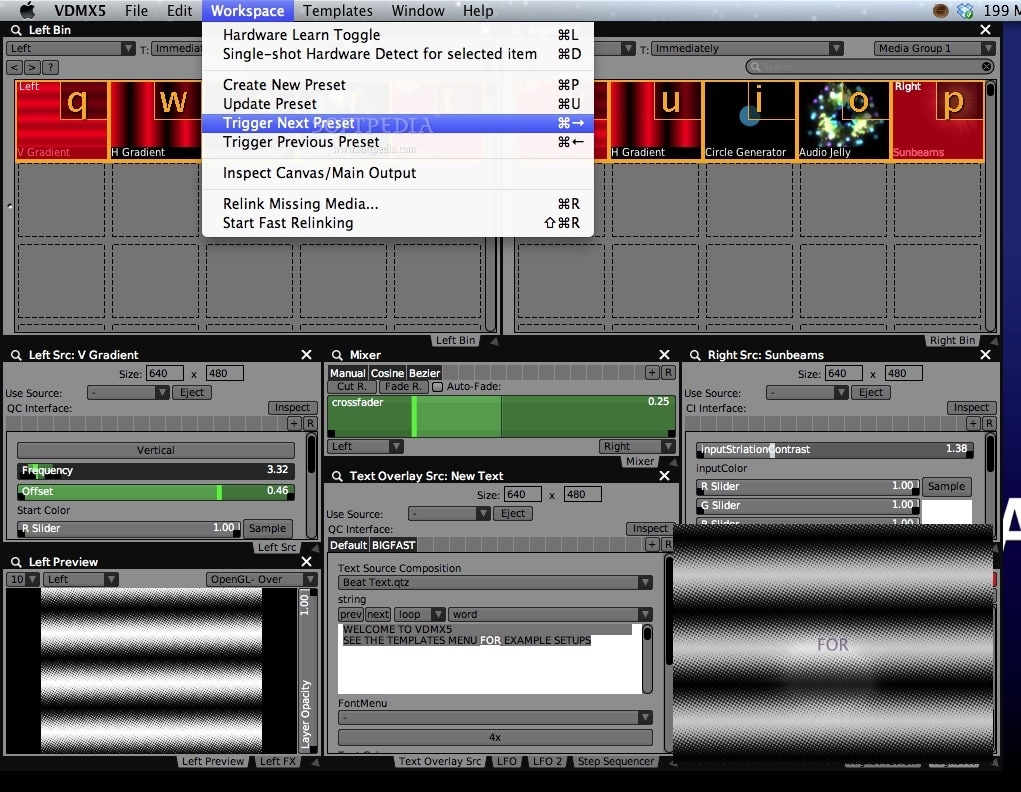Open the OpenGL- Over blend mode dropdown
This screenshot has width=1021, height=792.
(261, 579)
